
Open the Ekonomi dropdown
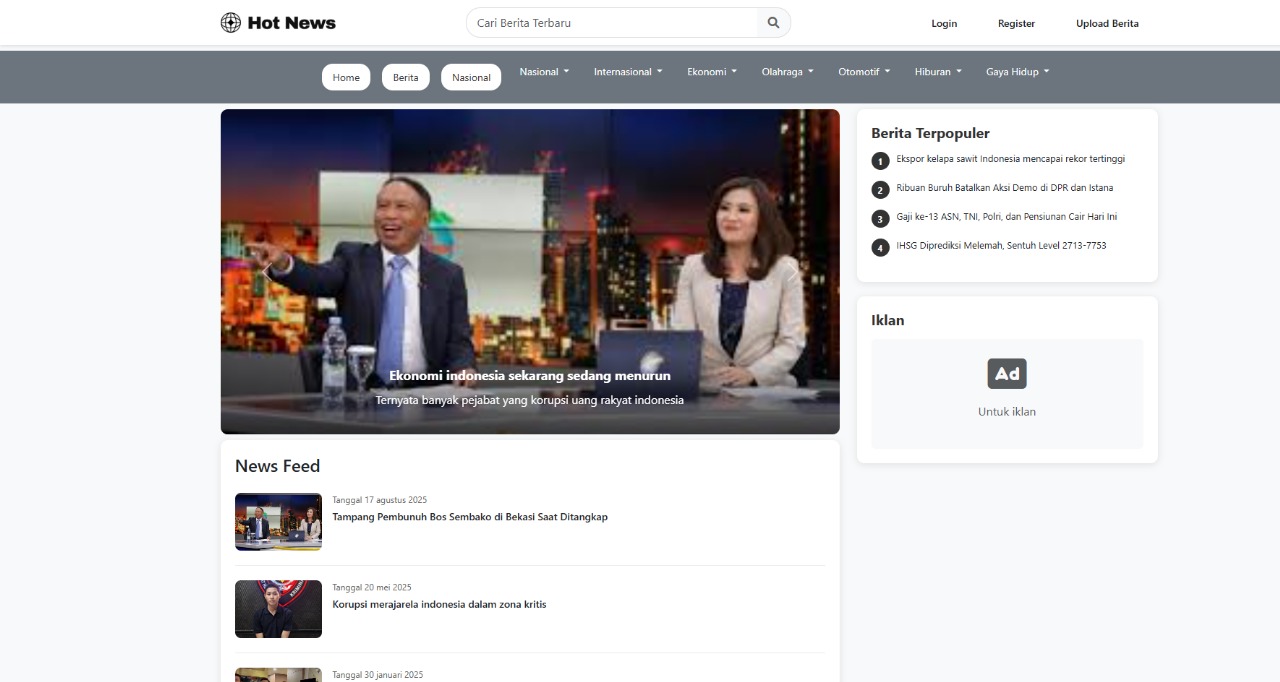point(712,72)
